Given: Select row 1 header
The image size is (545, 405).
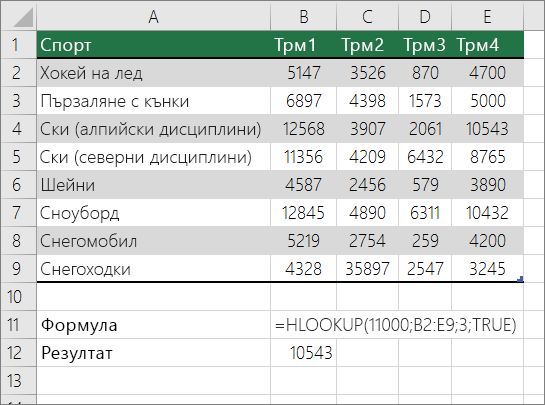Looking at the screenshot, I should click(18, 44).
